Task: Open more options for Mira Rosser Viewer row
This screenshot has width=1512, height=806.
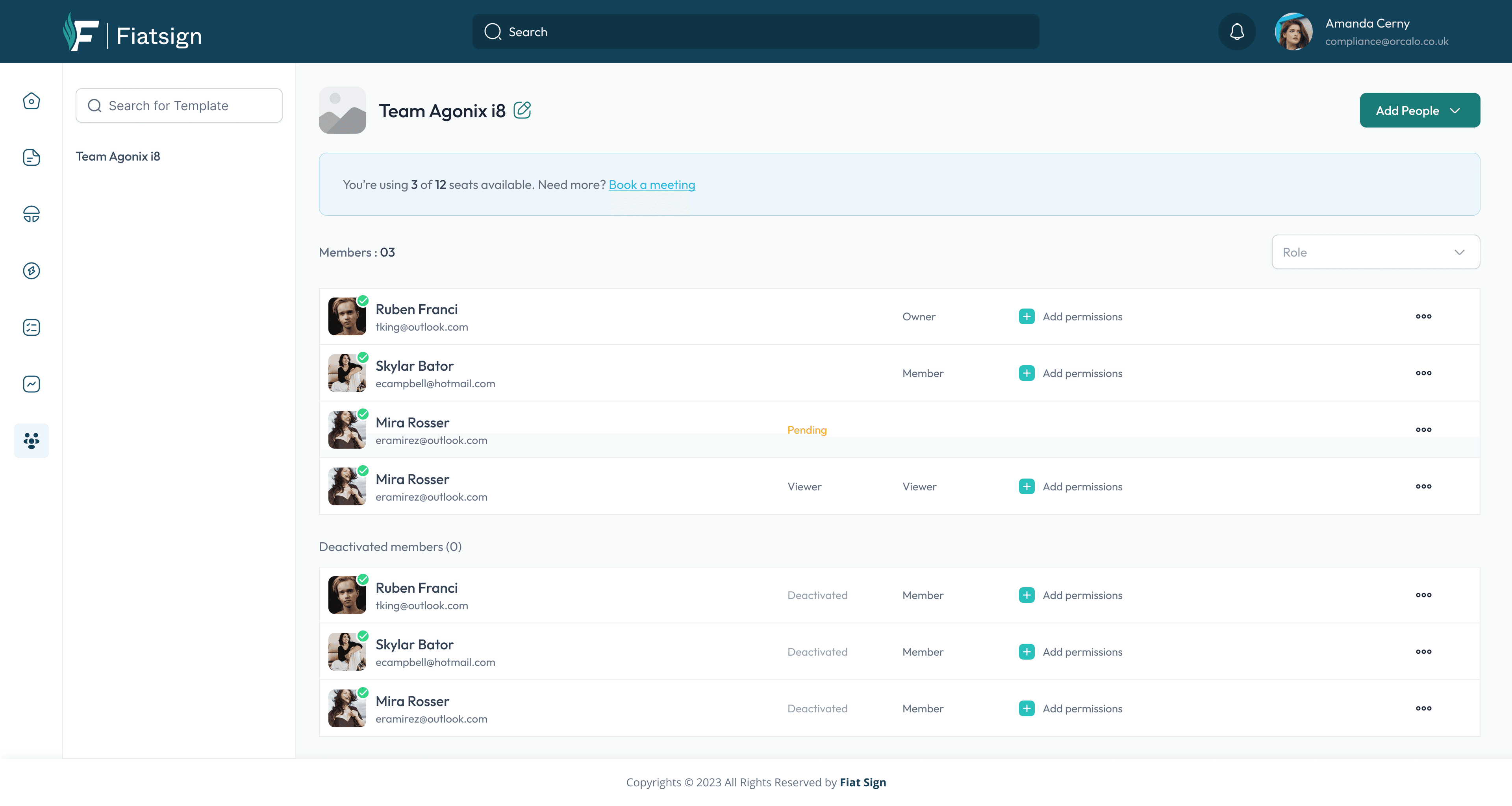Action: 1423,486
